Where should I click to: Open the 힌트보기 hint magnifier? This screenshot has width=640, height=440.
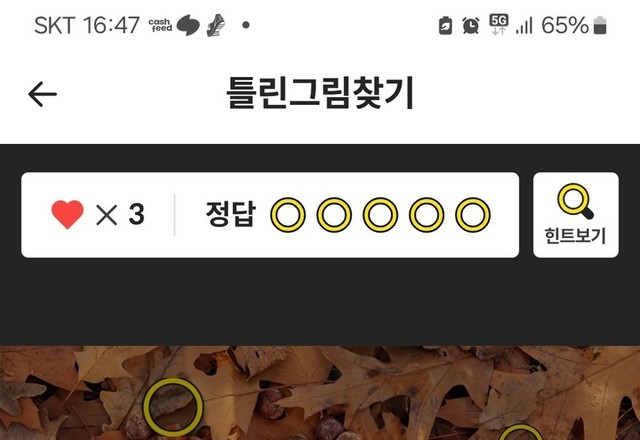pyautogui.click(x=576, y=215)
